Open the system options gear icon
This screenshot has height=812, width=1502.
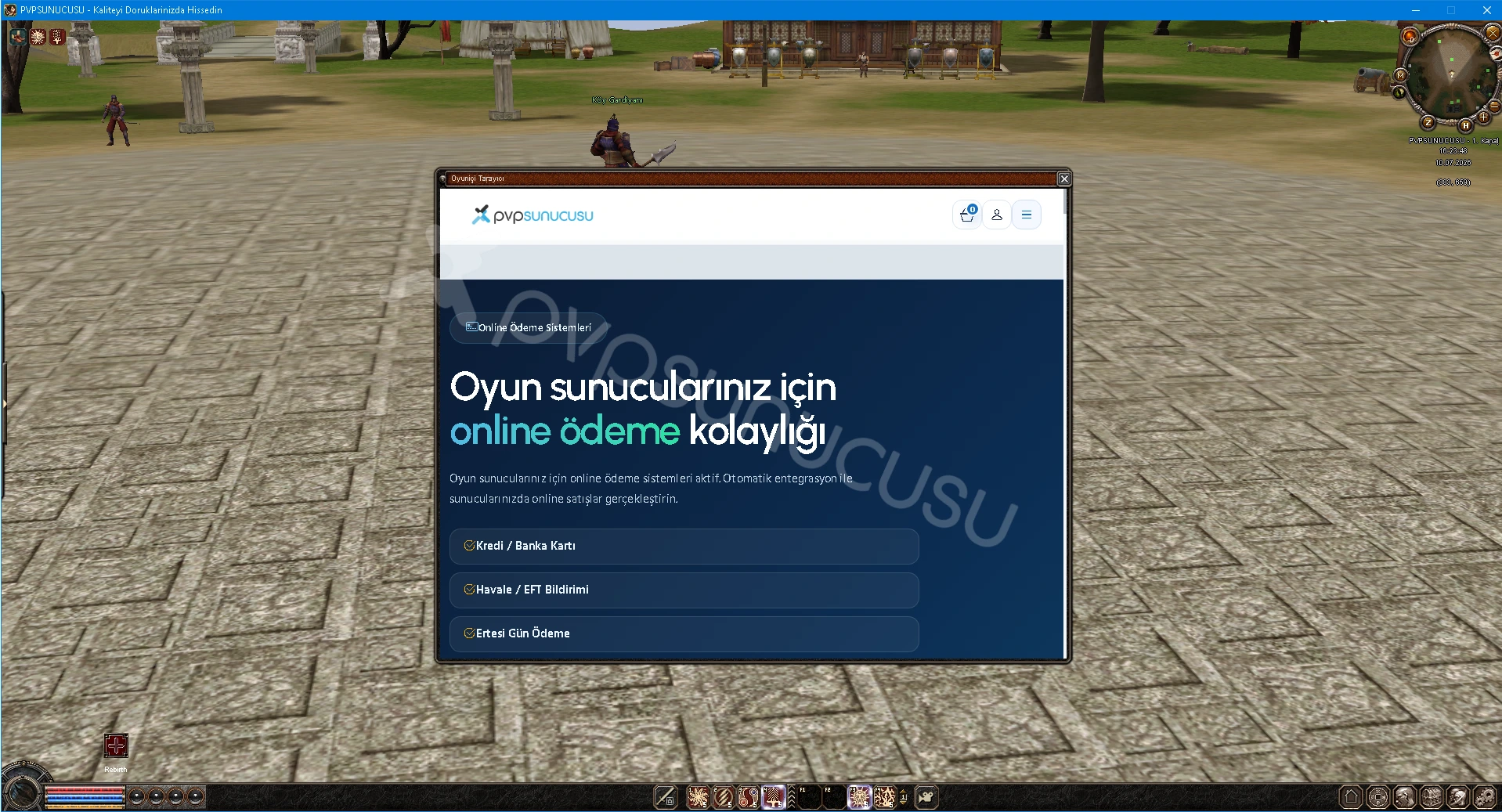pos(1485,797)
